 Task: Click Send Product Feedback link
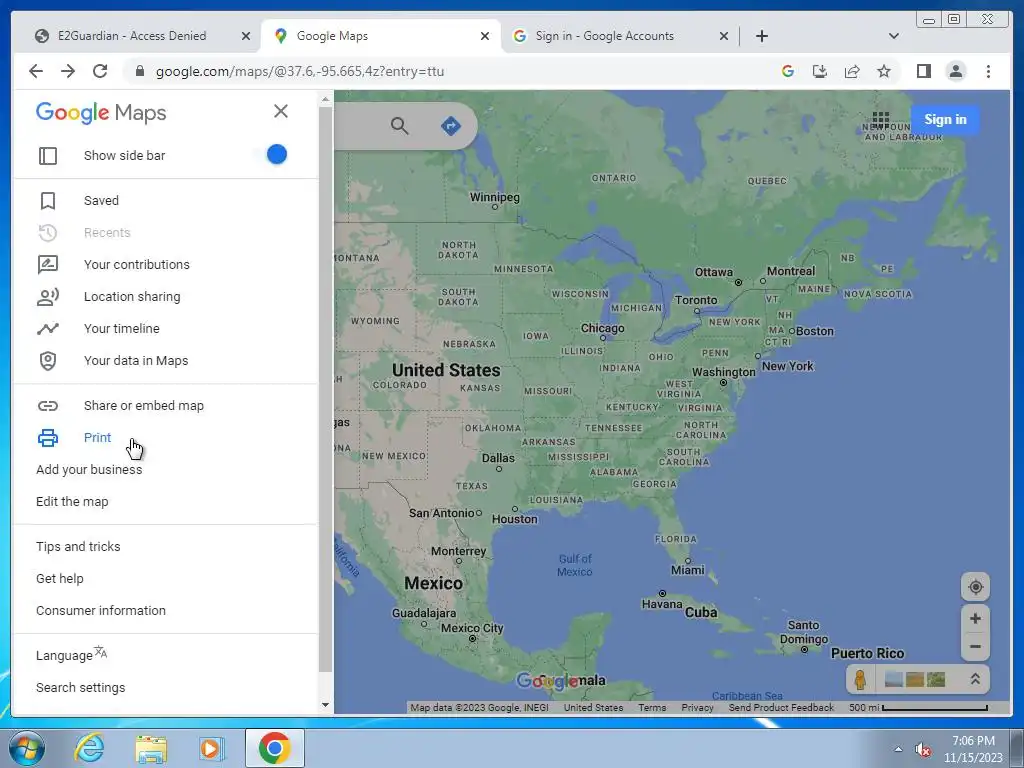click(x=781, y=707)
